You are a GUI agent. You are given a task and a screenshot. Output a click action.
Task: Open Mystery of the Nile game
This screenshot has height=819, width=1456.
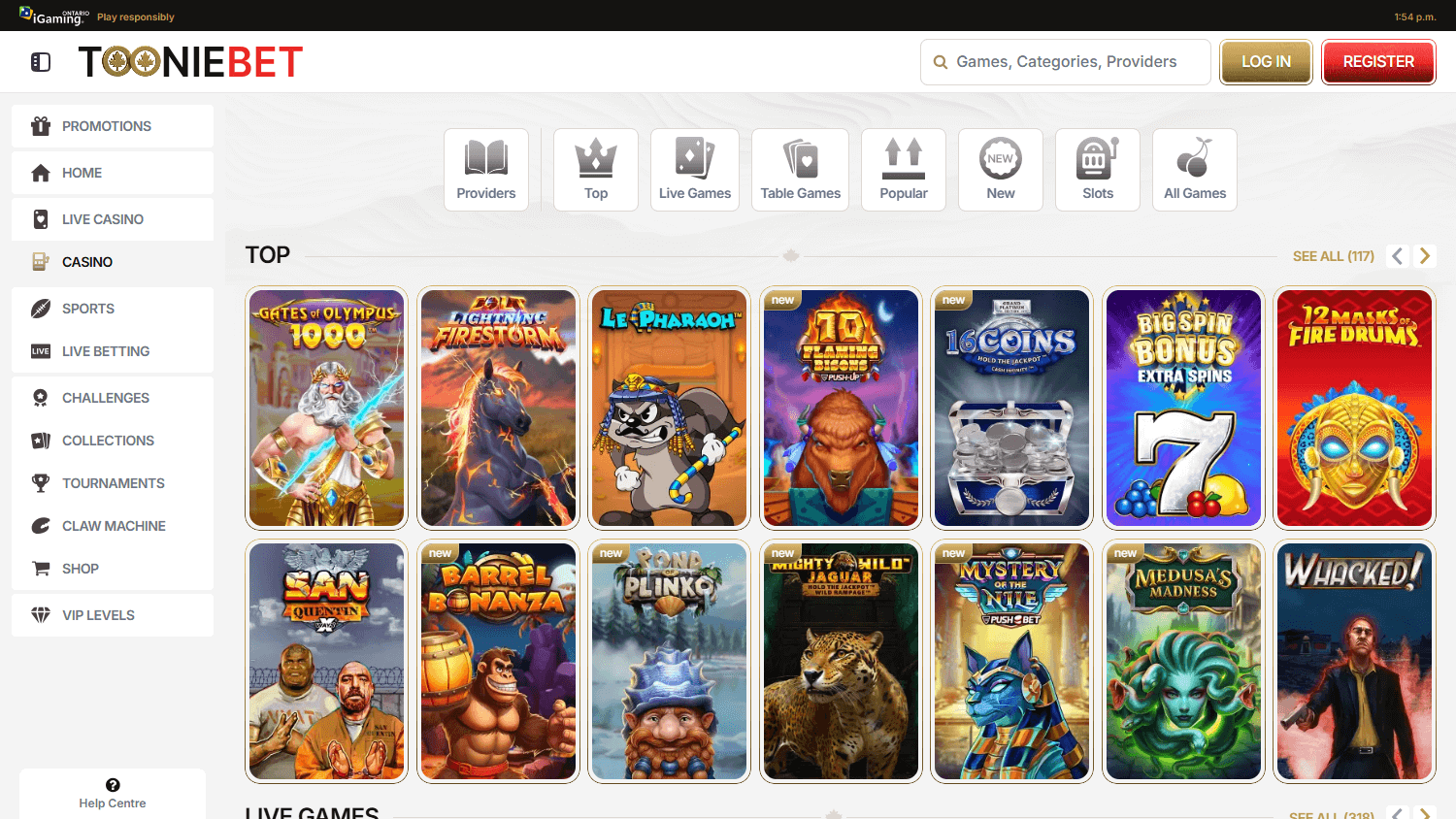click(1012, 661)
